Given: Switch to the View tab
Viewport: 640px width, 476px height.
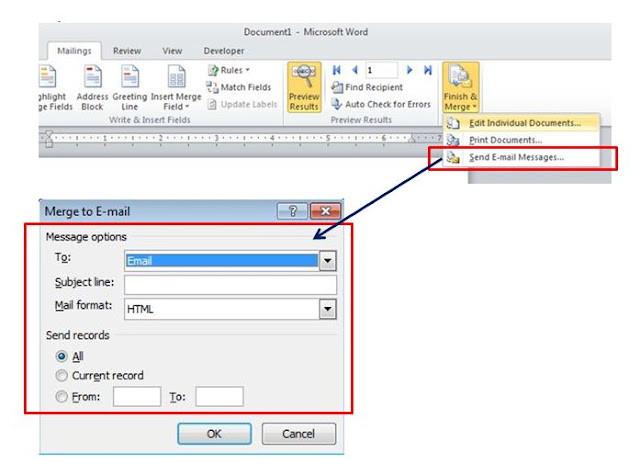Looking at the screenshot, I should (x=172, y=51).
